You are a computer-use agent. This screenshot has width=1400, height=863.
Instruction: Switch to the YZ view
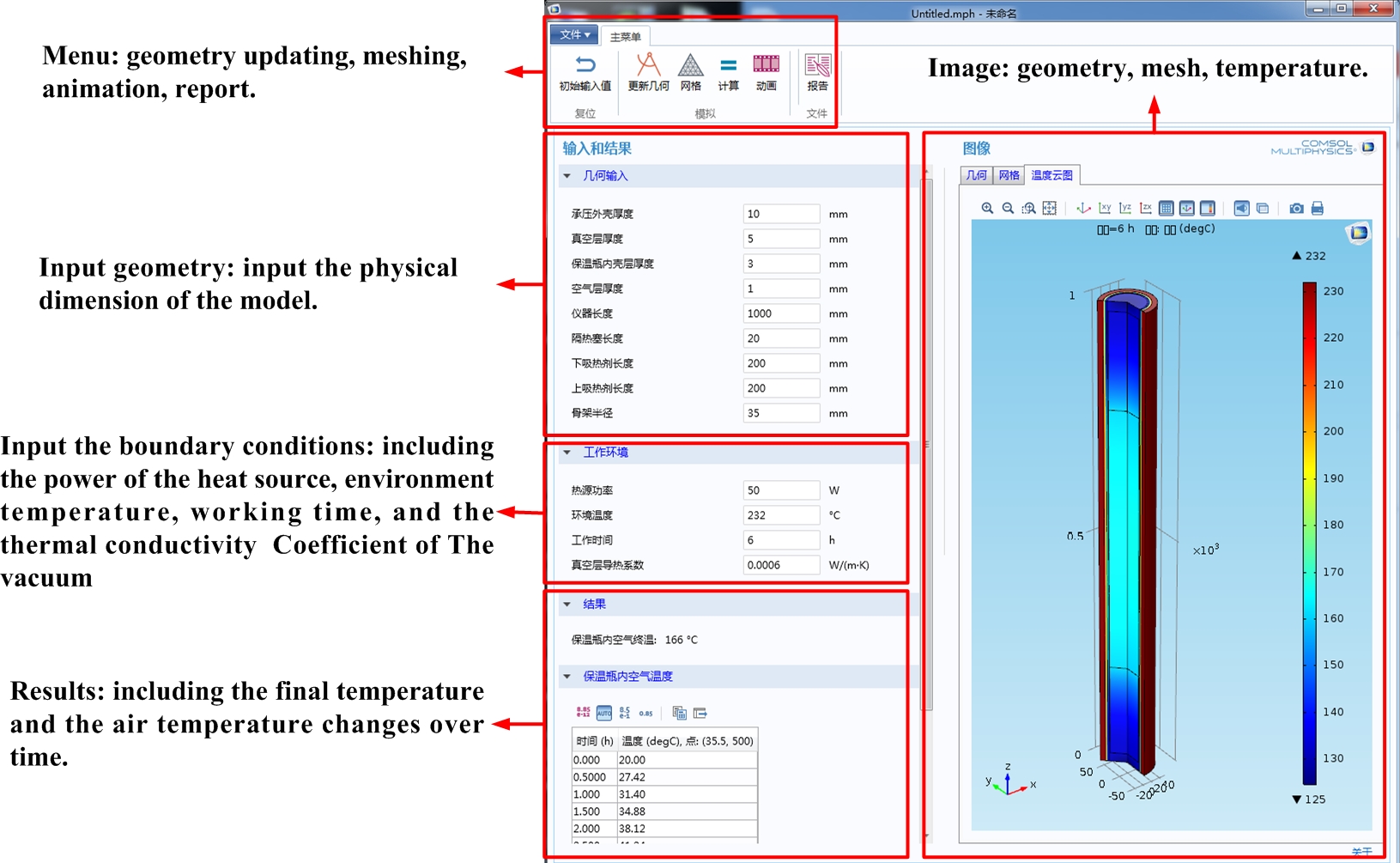[1125, 208]
